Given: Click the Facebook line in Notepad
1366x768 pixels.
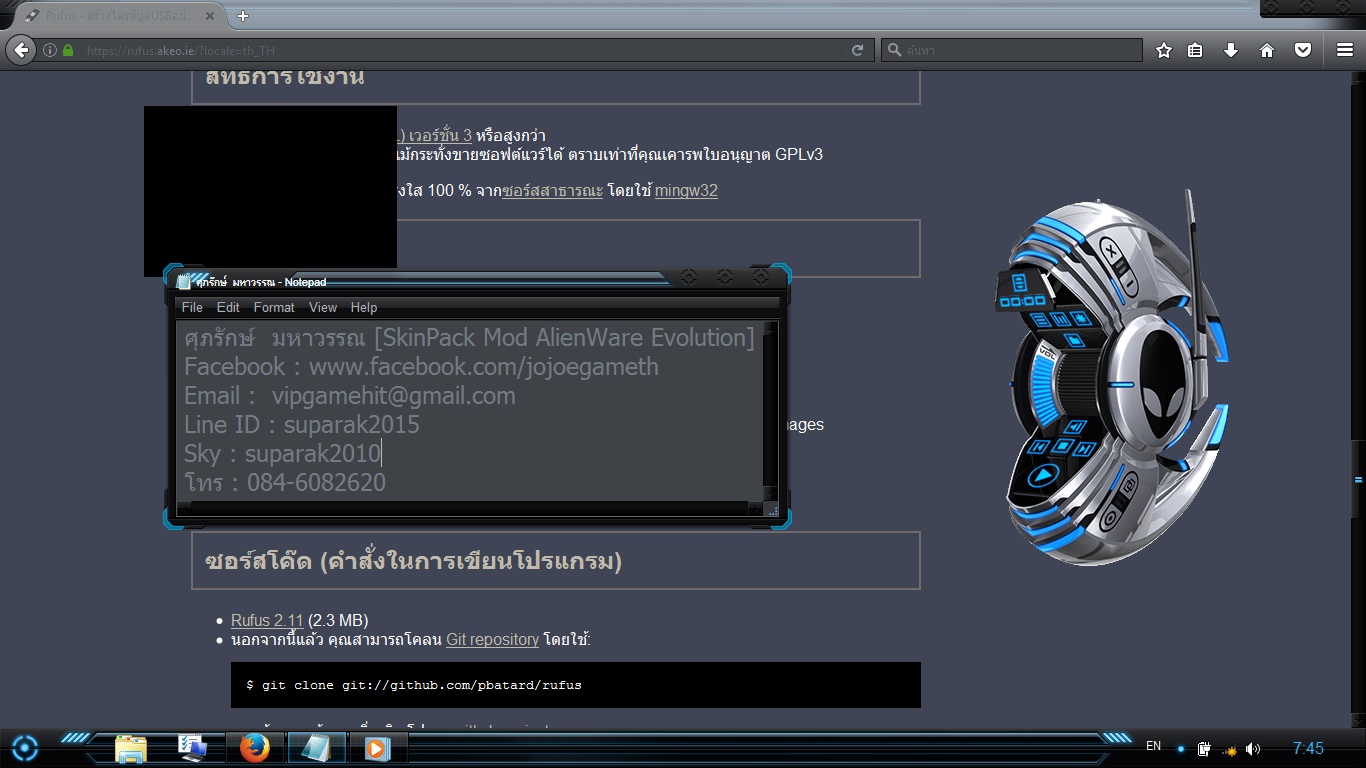Looking at the screenshot, I should coord(421,367).
